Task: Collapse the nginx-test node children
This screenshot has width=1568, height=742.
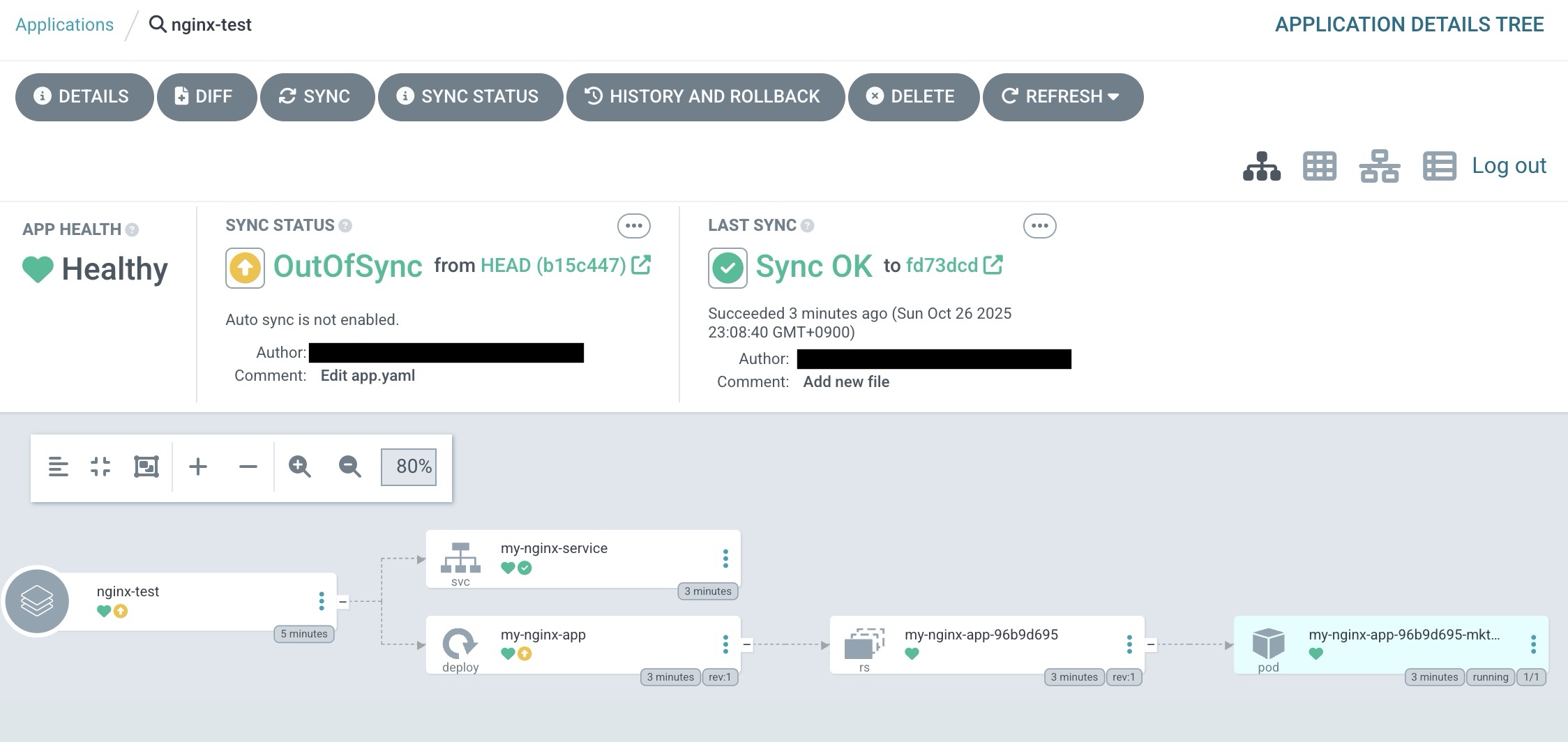Action: pyautogui.click(x=342, y=601)
